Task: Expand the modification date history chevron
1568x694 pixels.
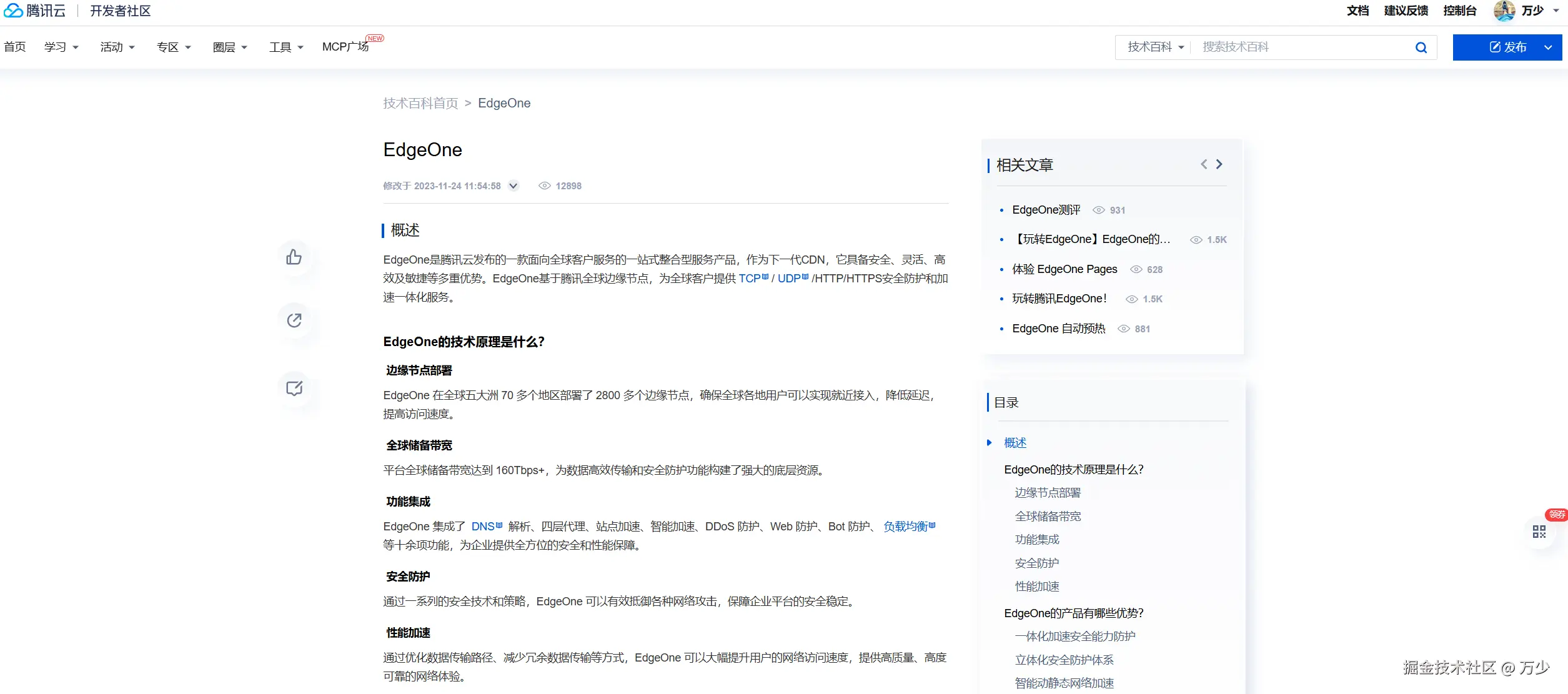Action: 514,186
